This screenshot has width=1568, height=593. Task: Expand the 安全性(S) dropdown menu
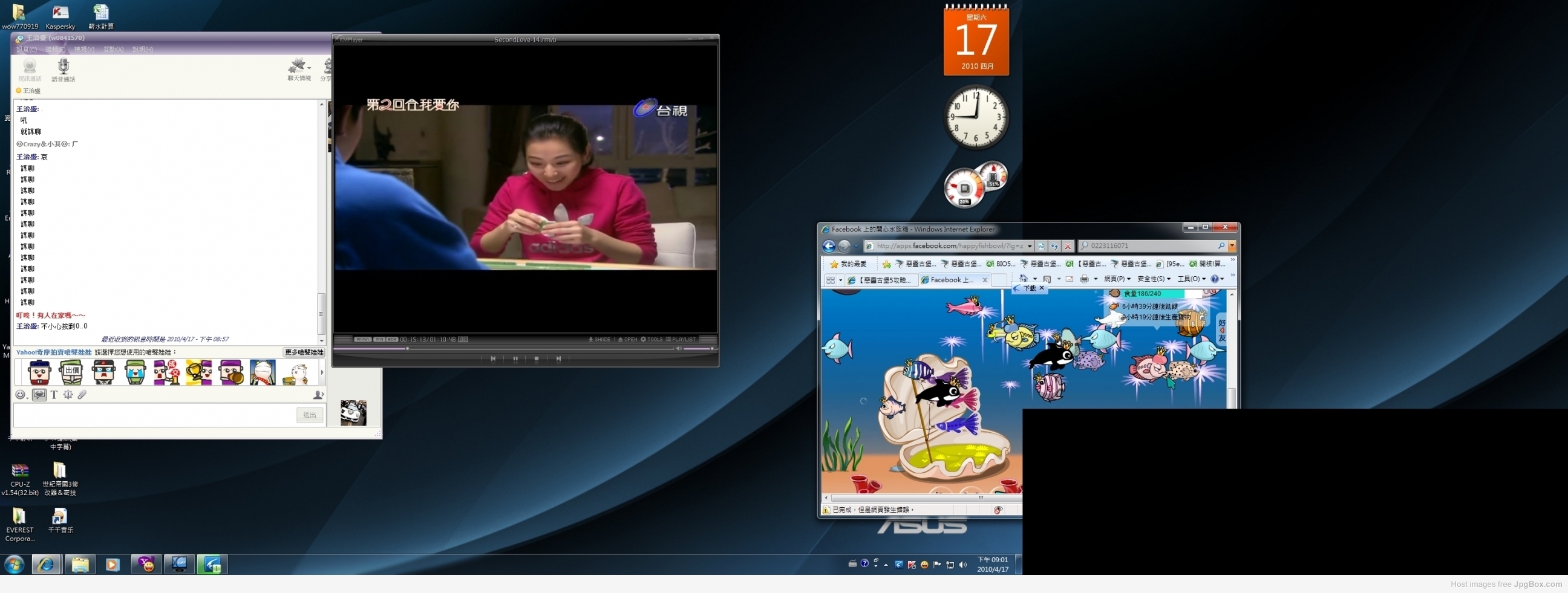tap(1154, 279)
